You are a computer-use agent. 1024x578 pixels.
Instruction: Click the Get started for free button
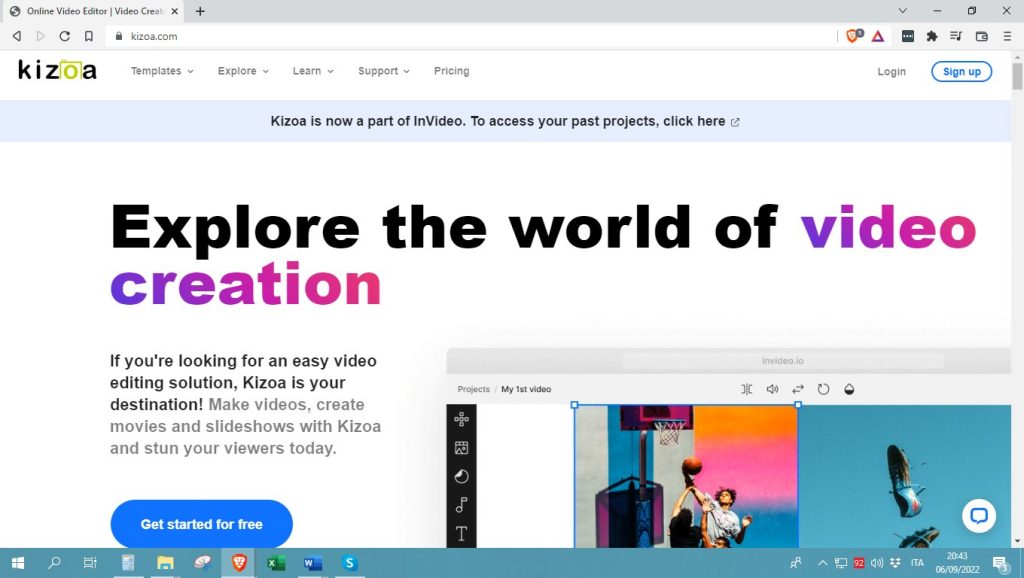[200, 523]
